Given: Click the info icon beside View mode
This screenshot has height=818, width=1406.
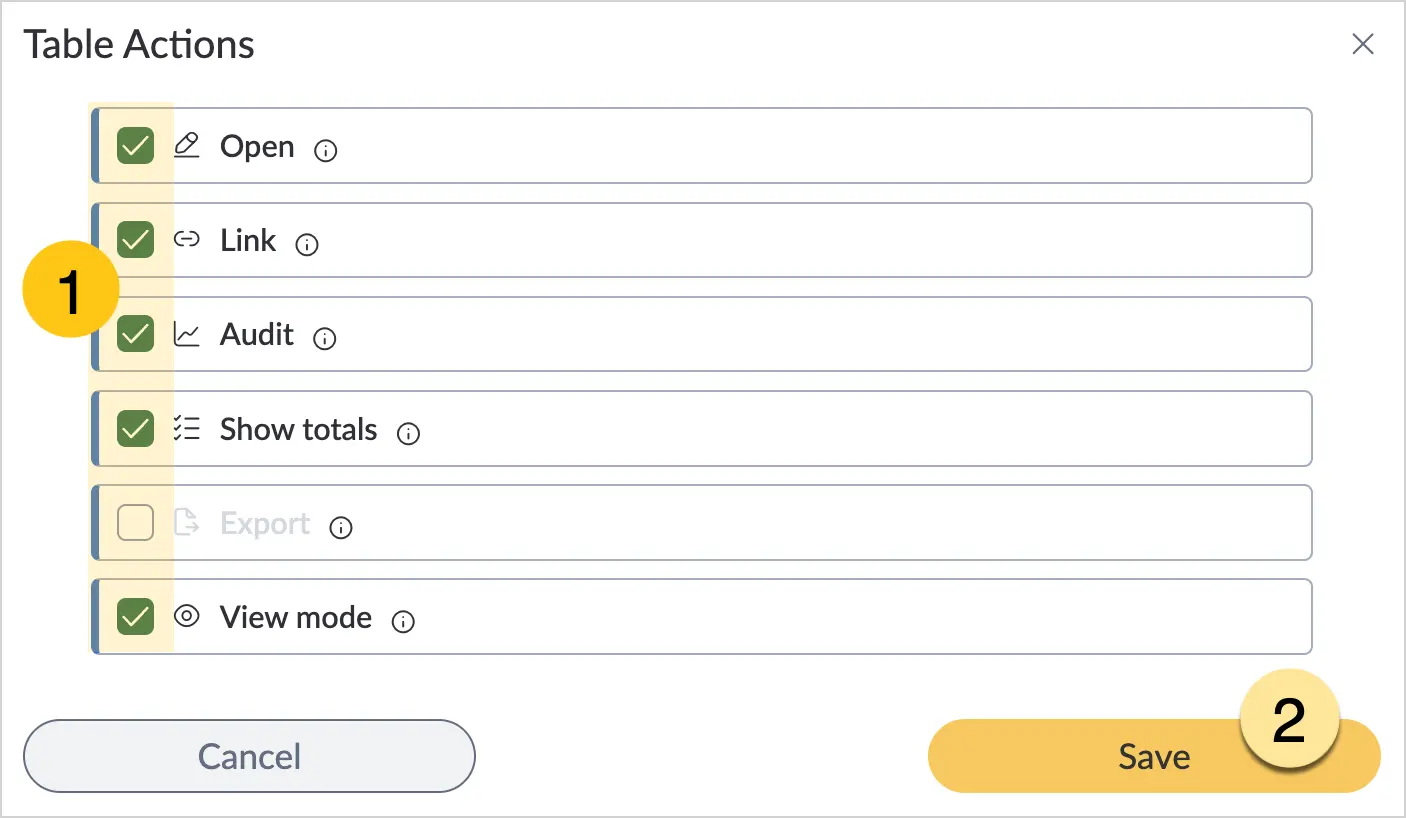Looking at the screenshot, I should click(x=403, y=622).
